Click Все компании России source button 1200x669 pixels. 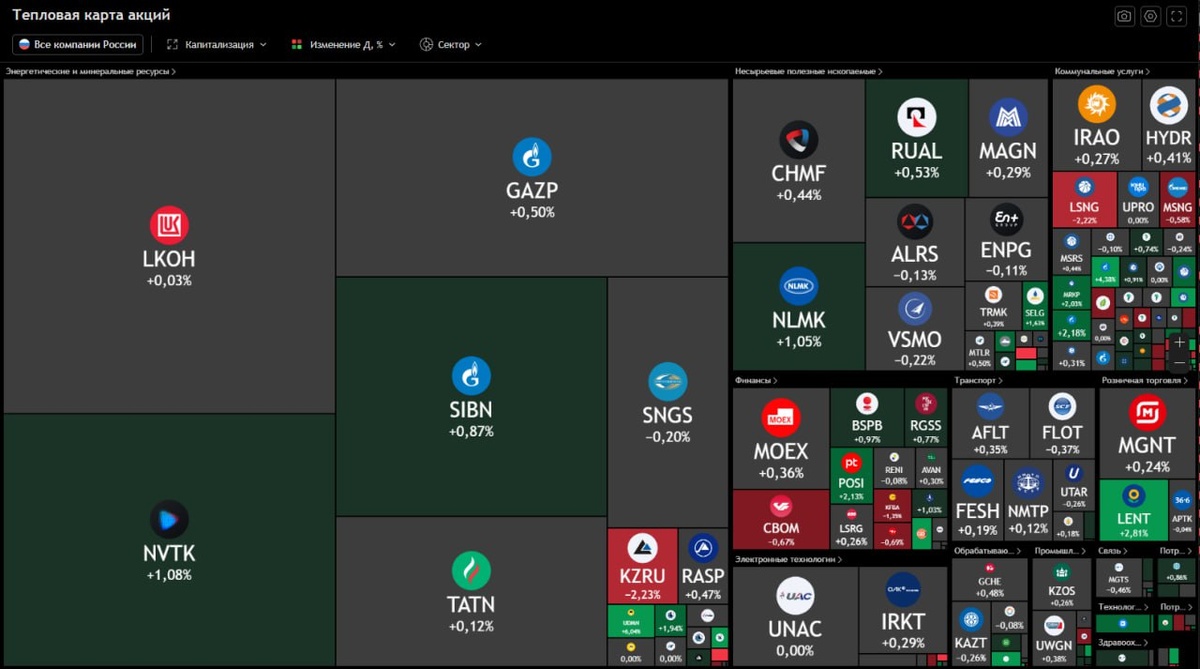[x=78, y=44]
